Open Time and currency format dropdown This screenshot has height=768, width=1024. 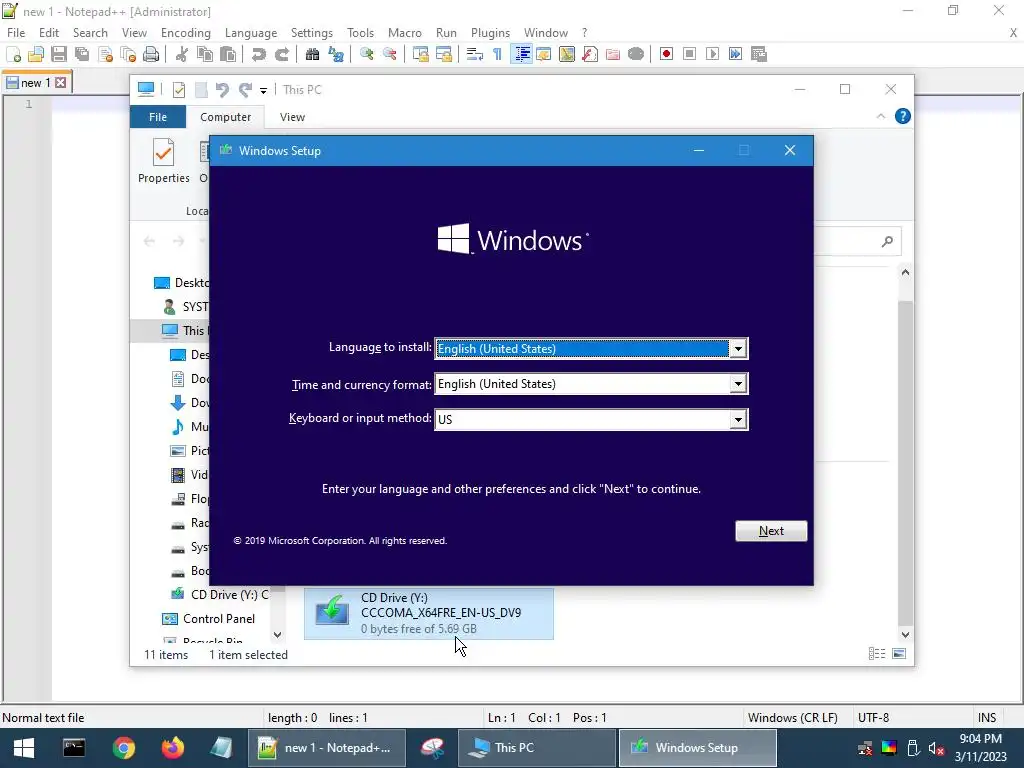click(738, 384)
